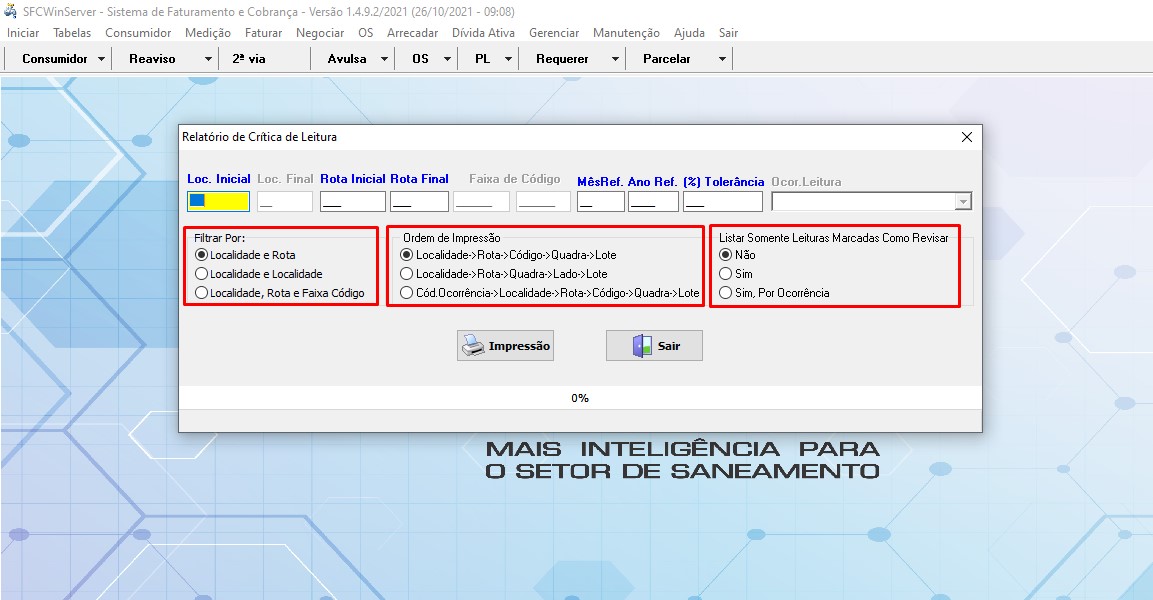Choose 'Localidade->Rota->Quadra->Lado->Lote' print order
Image resolution: width=1153 pixels, height=600 pixels.
coord(407,274)
